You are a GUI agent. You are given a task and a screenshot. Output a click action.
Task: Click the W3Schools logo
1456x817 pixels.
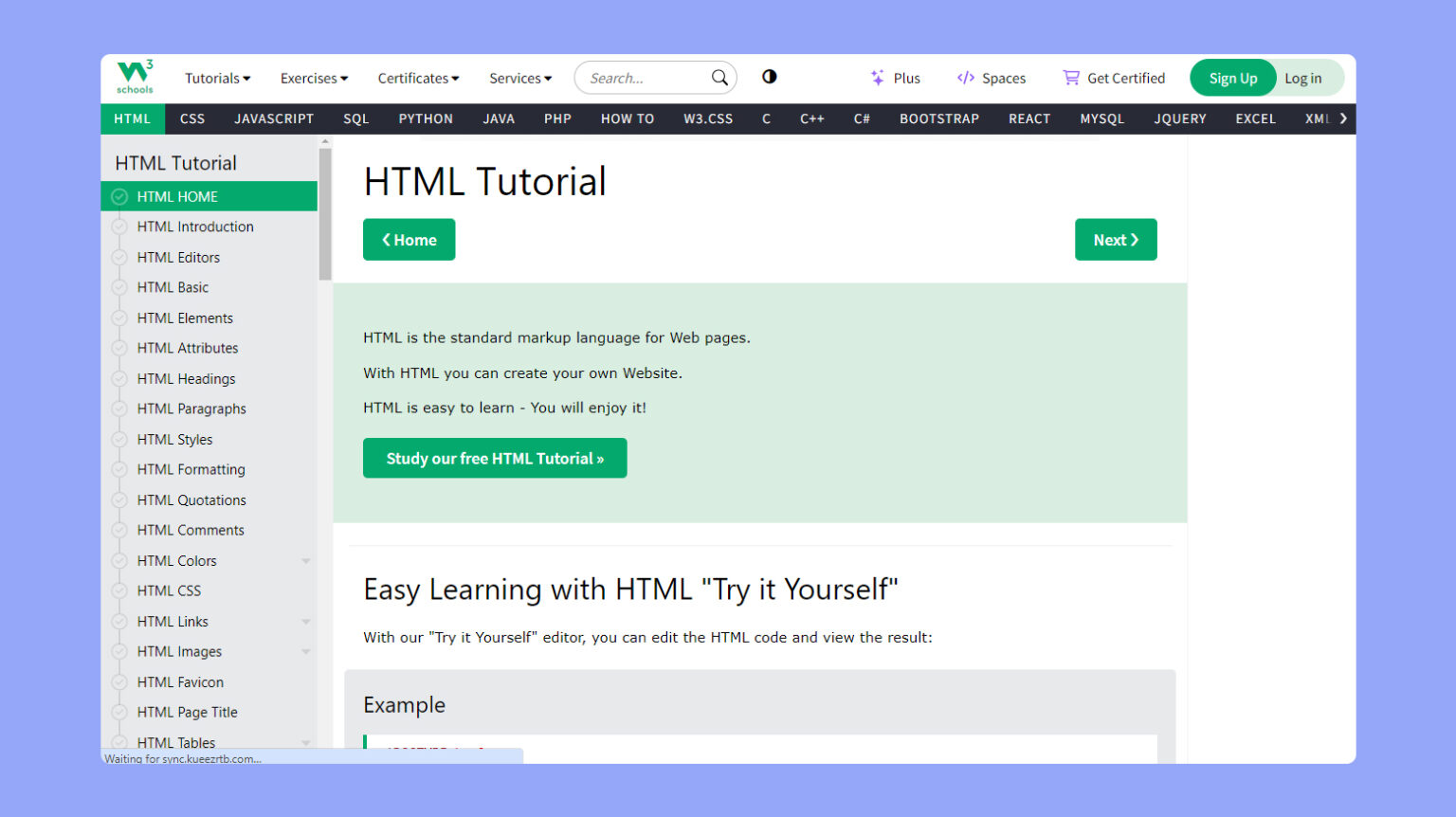[x=133, y=78]
